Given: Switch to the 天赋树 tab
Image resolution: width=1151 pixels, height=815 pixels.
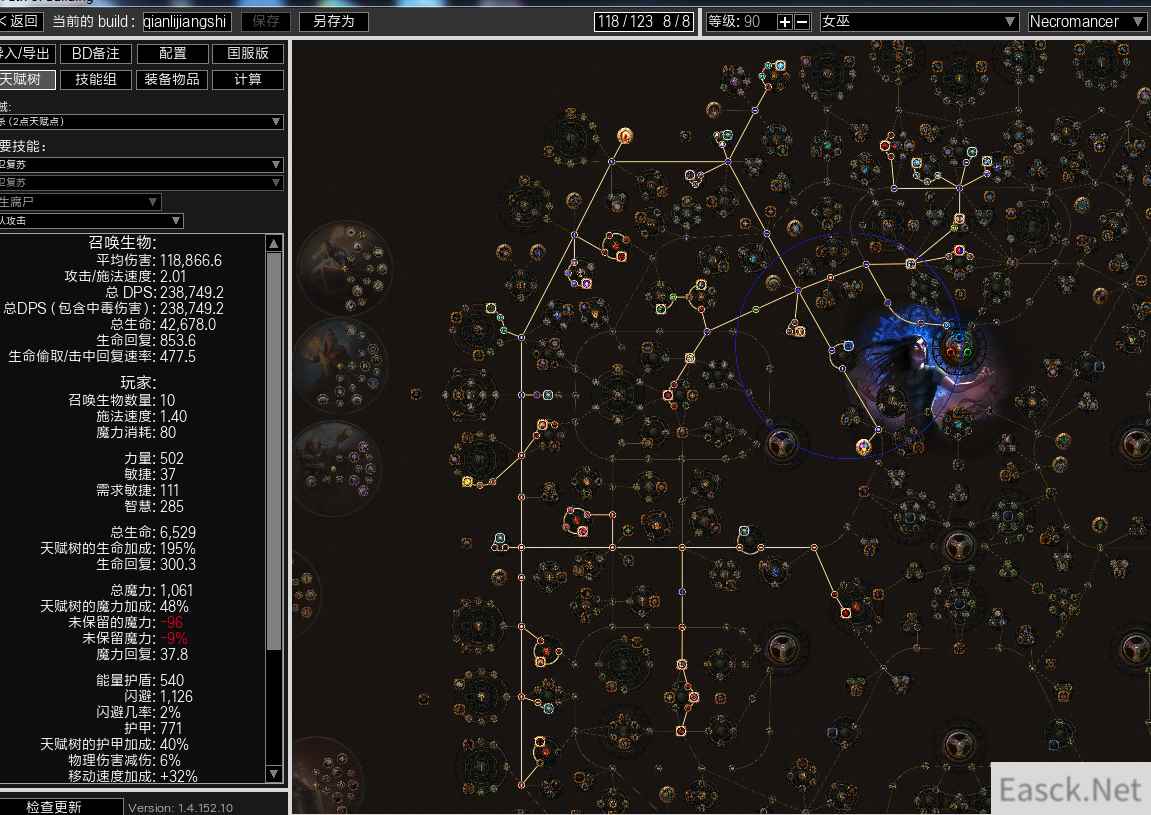Looking at the screenshot, I should [27, 79].
